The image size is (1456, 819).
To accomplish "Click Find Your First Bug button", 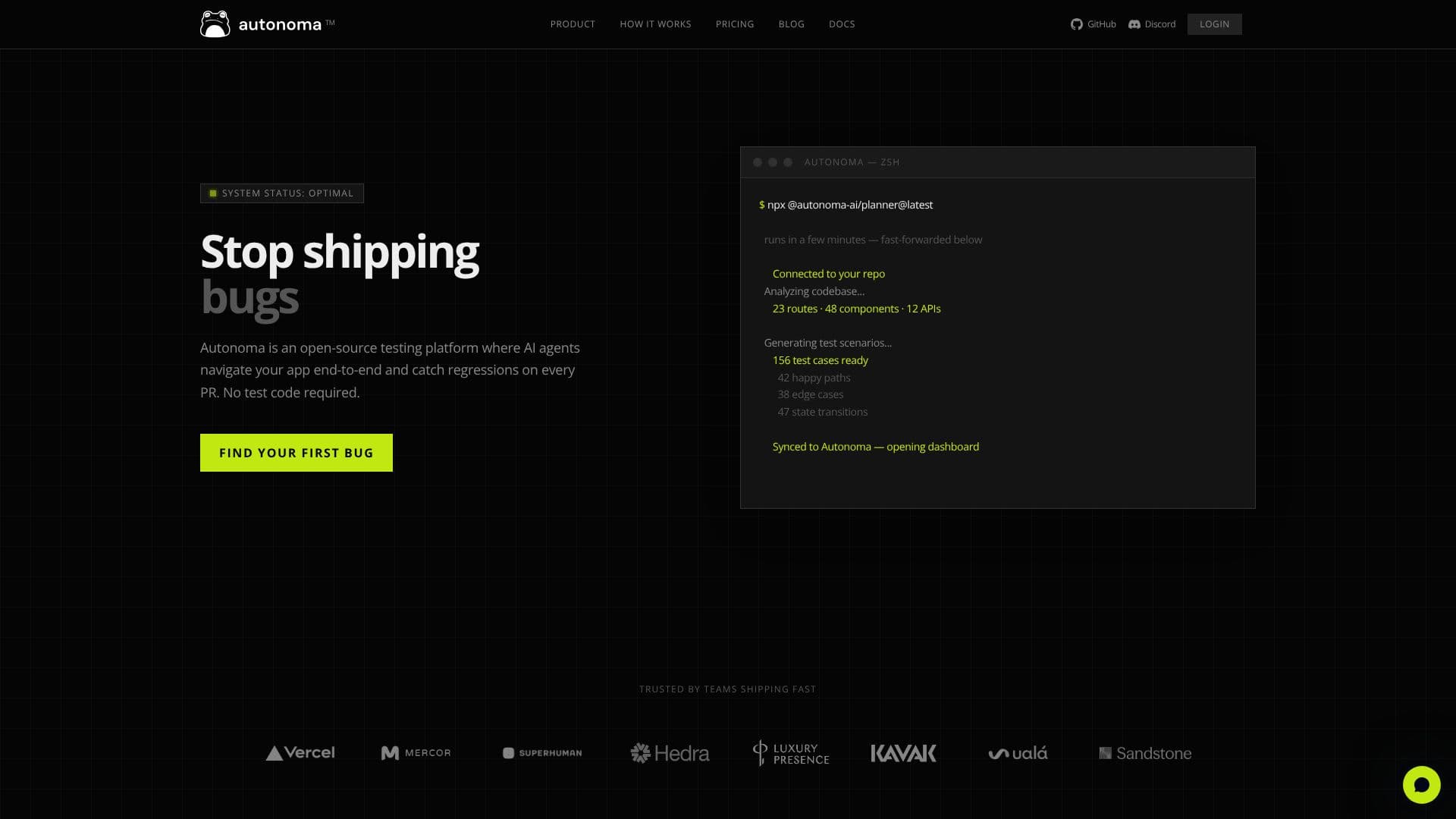I will pyautogui.click(x=297, y=453).
